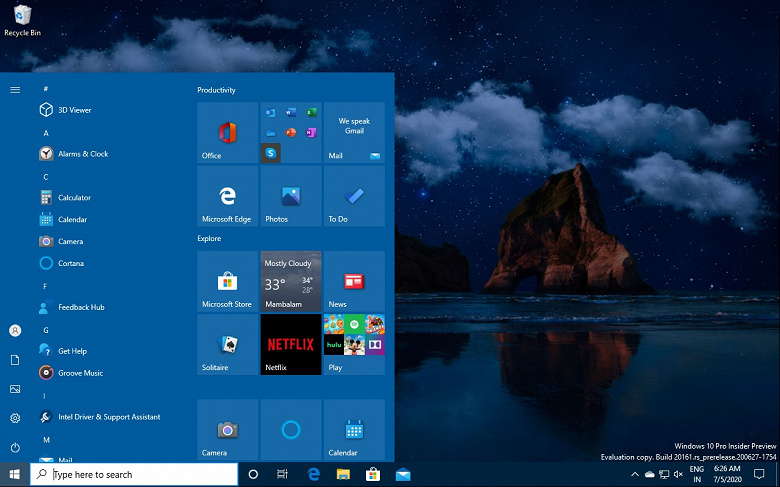Select Feedback Hub from the app list

(81, 307)
